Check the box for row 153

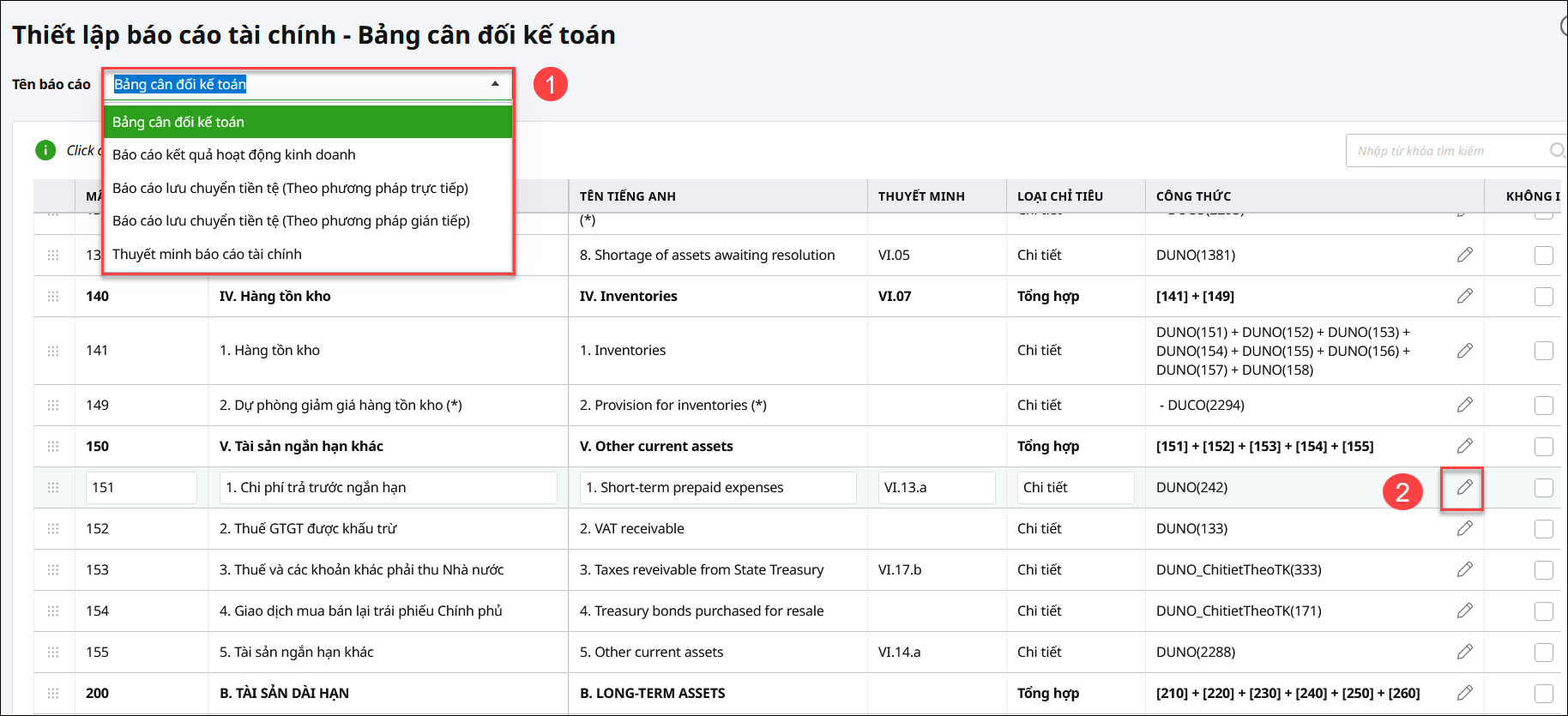point(1543,570)
